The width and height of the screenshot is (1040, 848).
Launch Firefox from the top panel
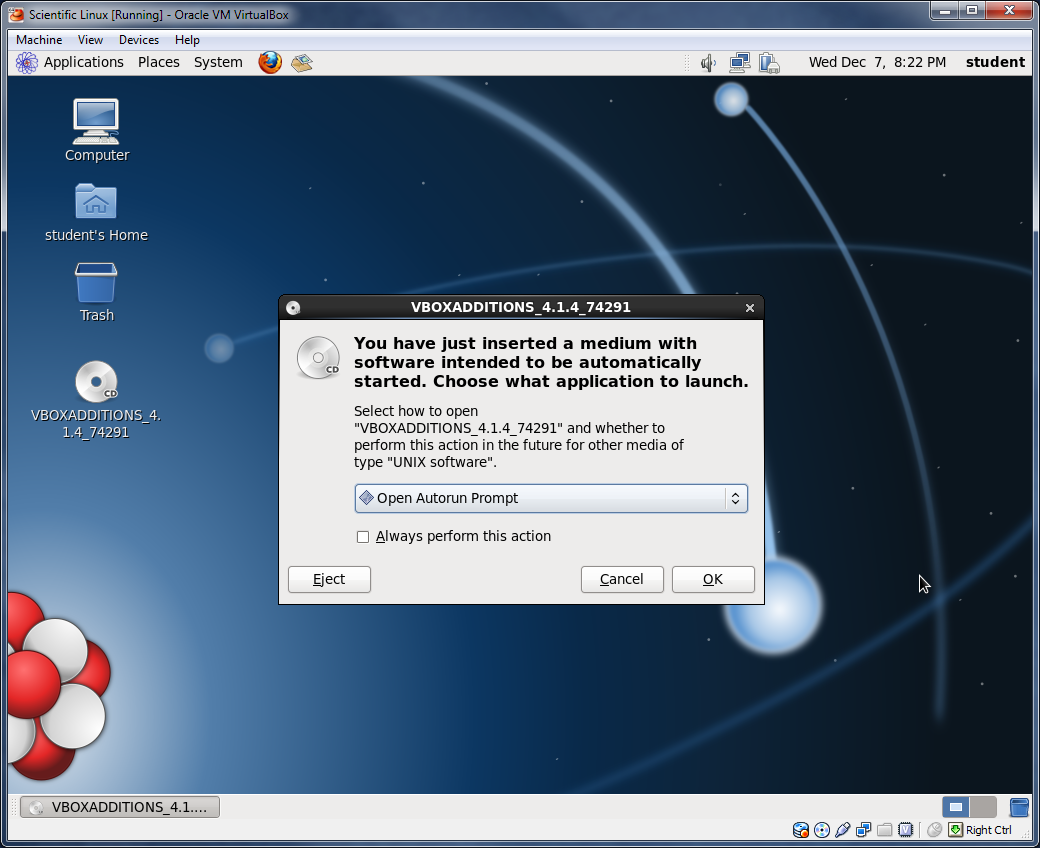pyautogui.click(x=270, y=62)
